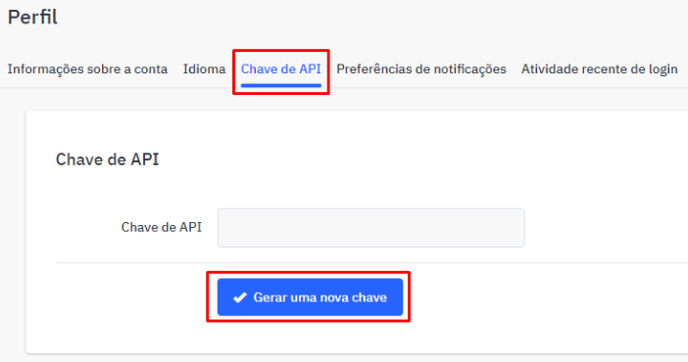Open Preferências de notificações tab

tap(421, 69)
